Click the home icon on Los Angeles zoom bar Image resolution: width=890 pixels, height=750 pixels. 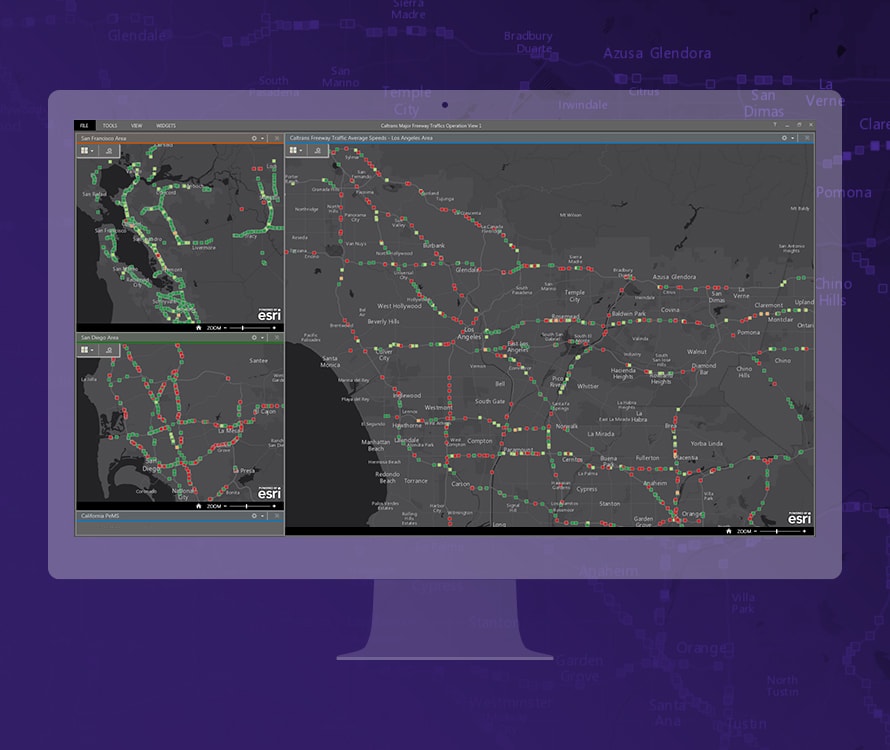pos(729,531)
